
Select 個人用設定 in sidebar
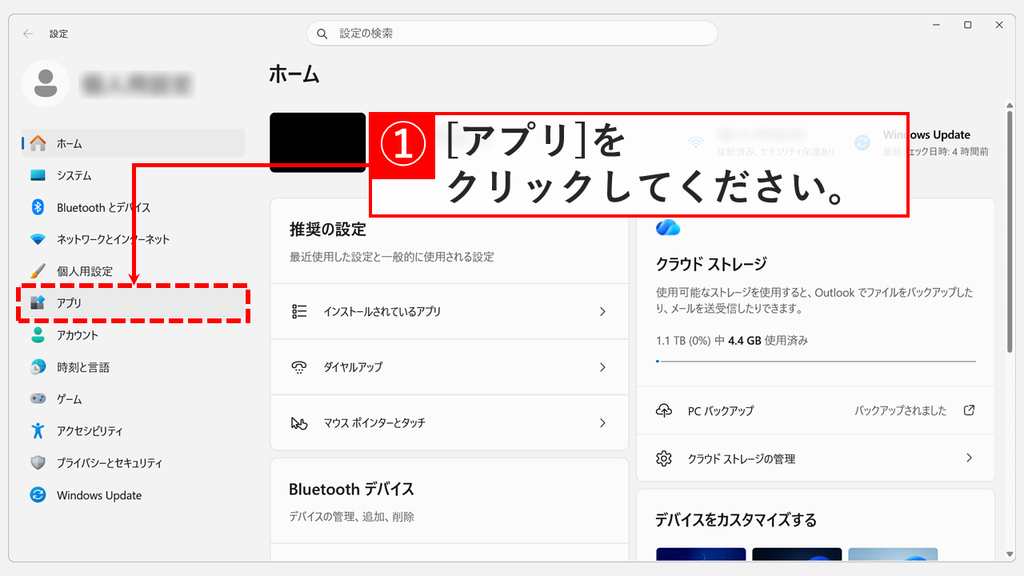point(133,270)
